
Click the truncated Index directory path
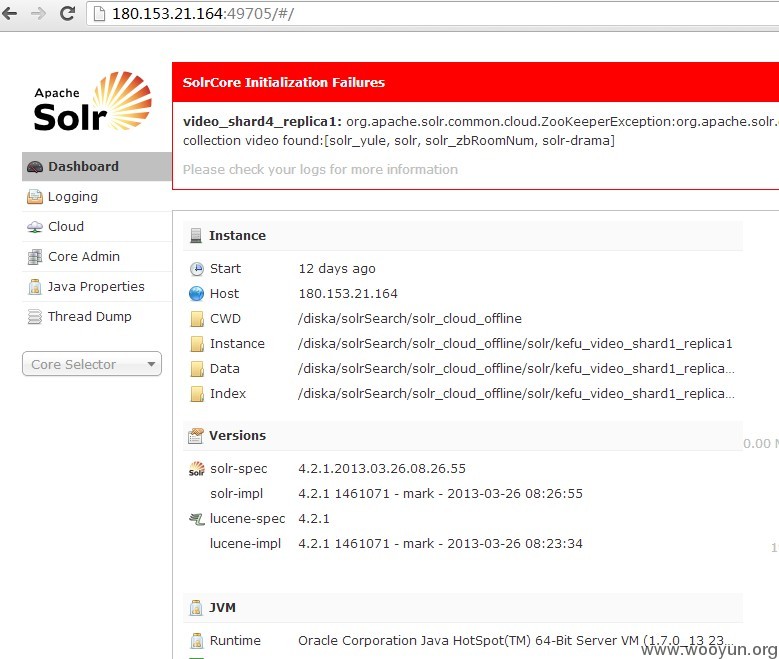coord(516,394)
